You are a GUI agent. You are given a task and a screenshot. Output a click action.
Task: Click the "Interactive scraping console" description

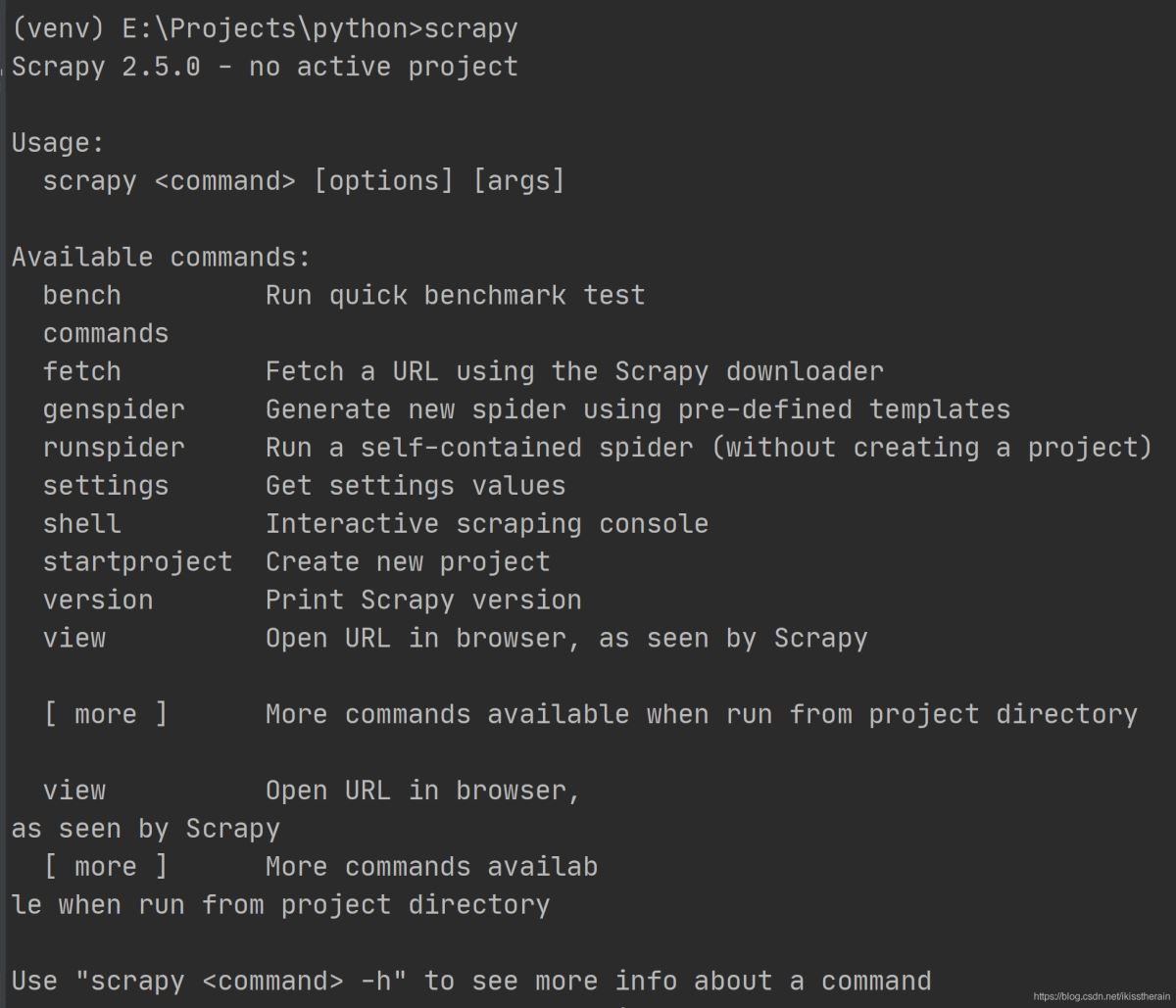point(486,524)
